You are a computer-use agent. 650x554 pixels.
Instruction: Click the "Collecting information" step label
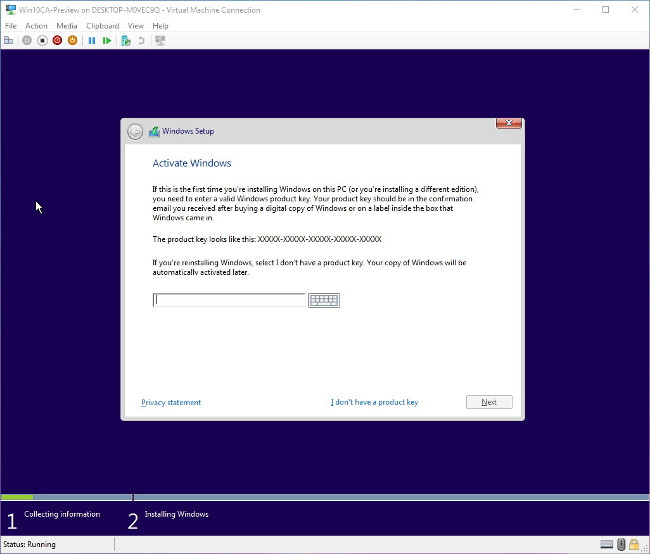tap(62, 514)
